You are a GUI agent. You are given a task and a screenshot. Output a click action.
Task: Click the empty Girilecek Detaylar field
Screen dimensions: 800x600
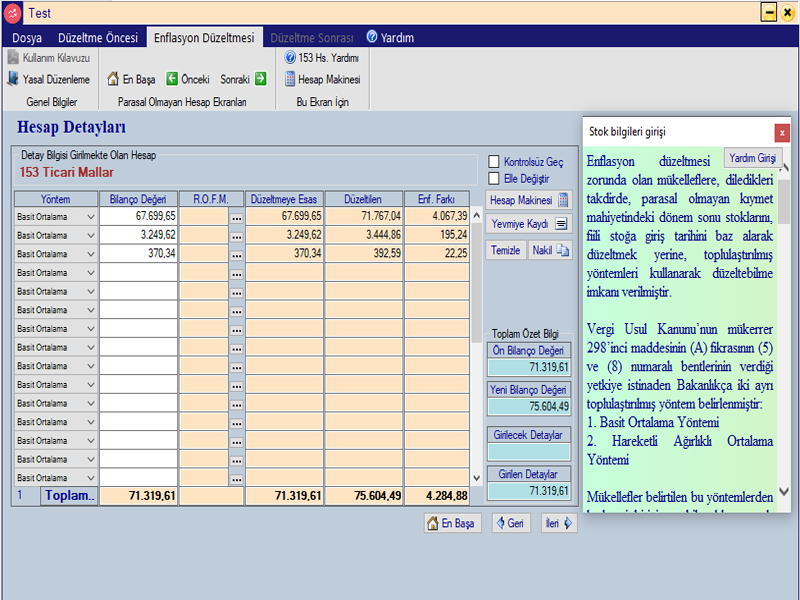click(529, 452)
